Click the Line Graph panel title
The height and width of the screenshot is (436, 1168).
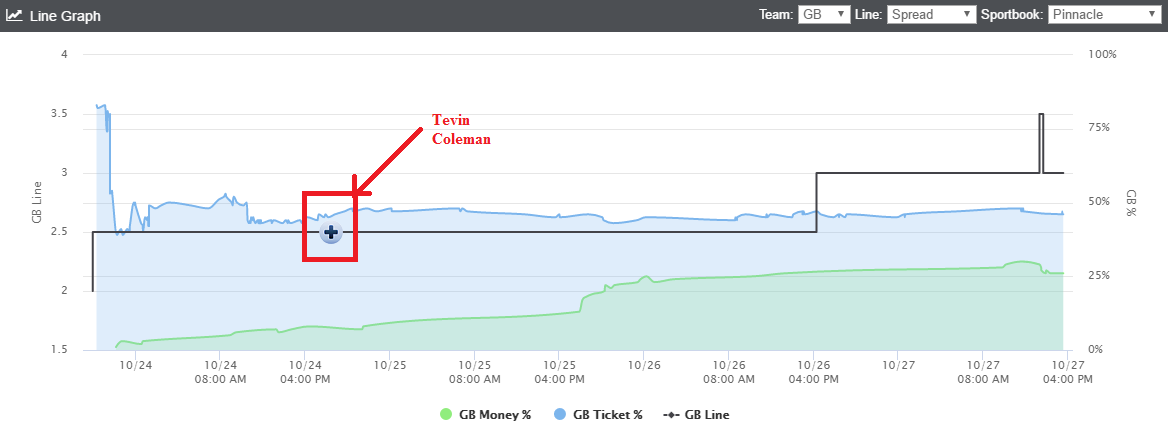click(65, 16)
